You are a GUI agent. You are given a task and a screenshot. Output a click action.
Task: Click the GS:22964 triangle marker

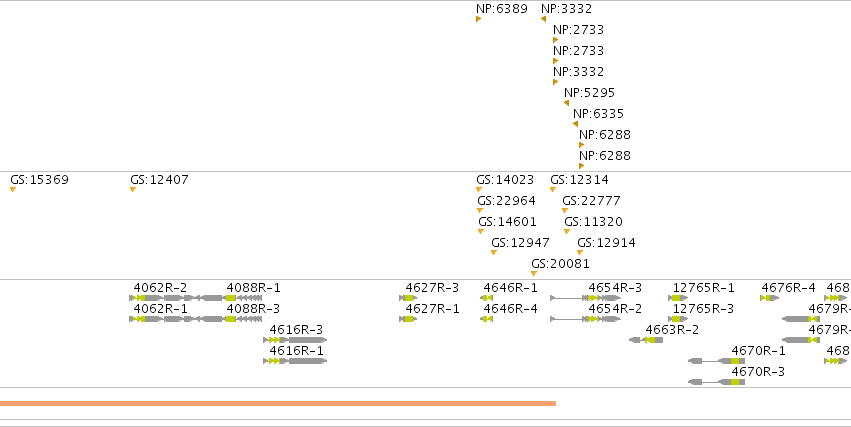480,211
